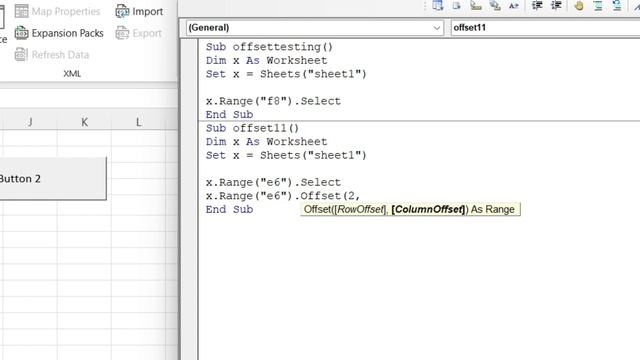Click the Refresh Data icon
The height and width of the screenshot is (360, 640).
click(x=21, y=54)
